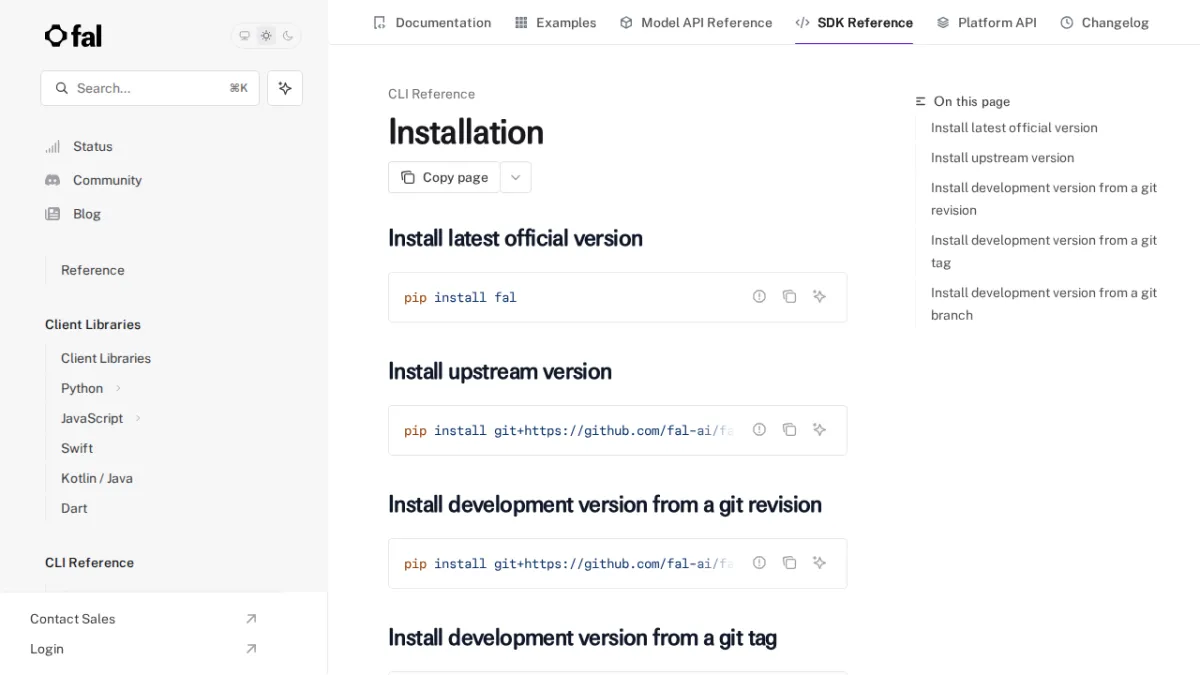Screen dimensions: 1200x675
Task: Click the Login link
Action: click(x=47, y=649)
